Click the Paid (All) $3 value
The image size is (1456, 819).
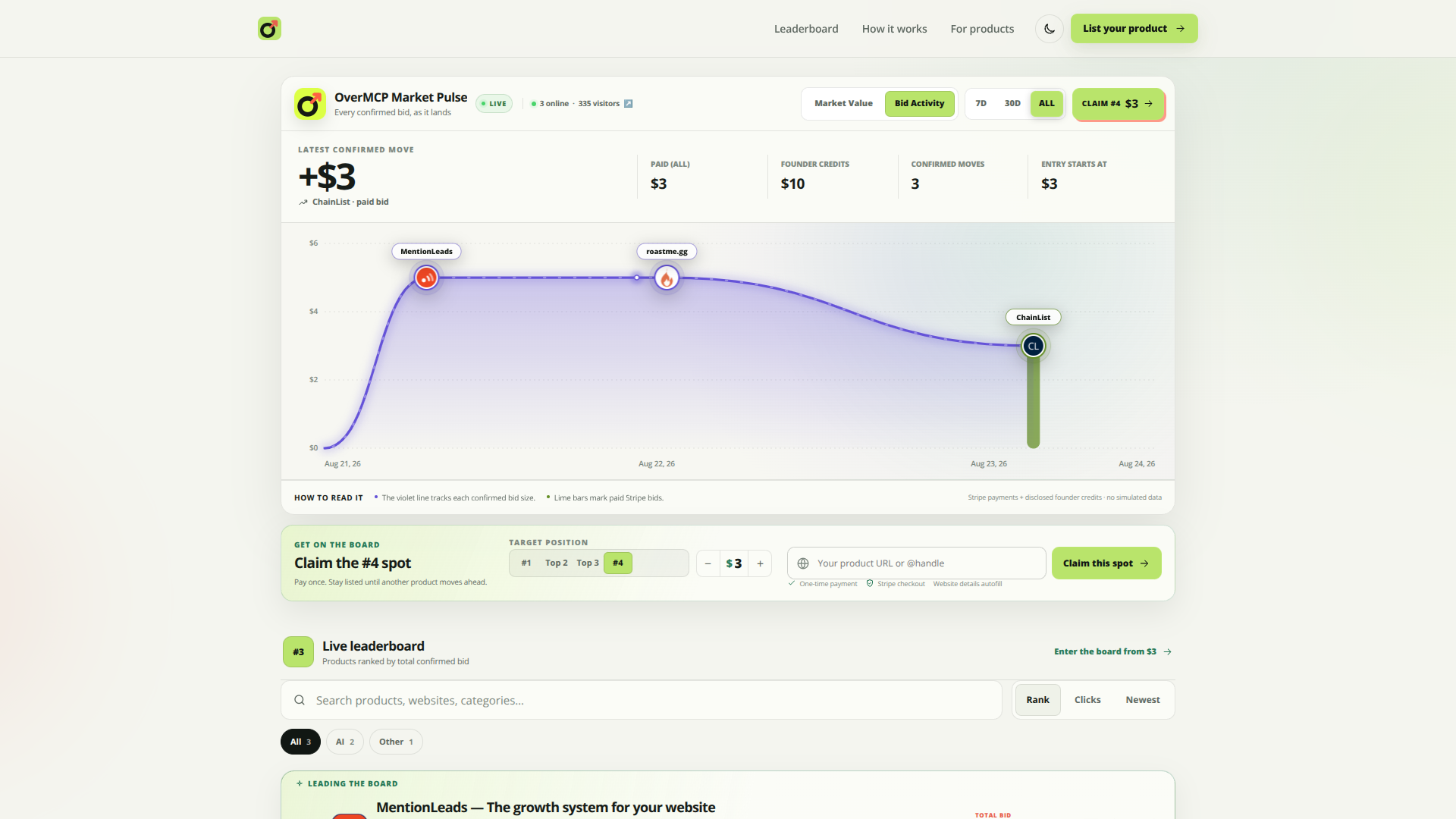click(658, 184)
